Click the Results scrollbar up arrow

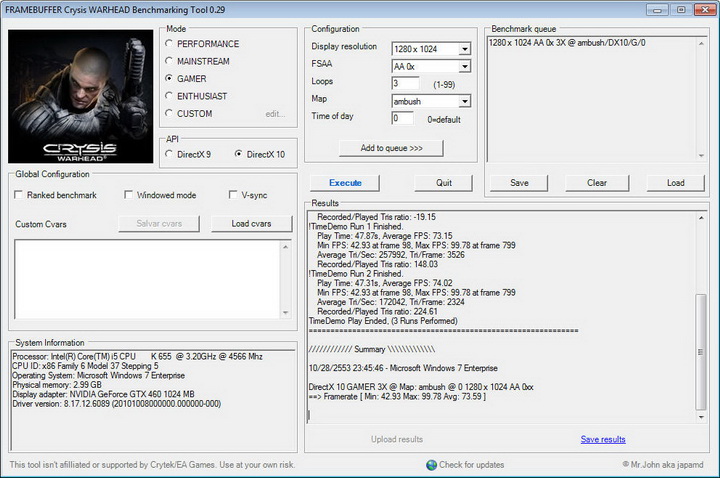tap(701, 218)
